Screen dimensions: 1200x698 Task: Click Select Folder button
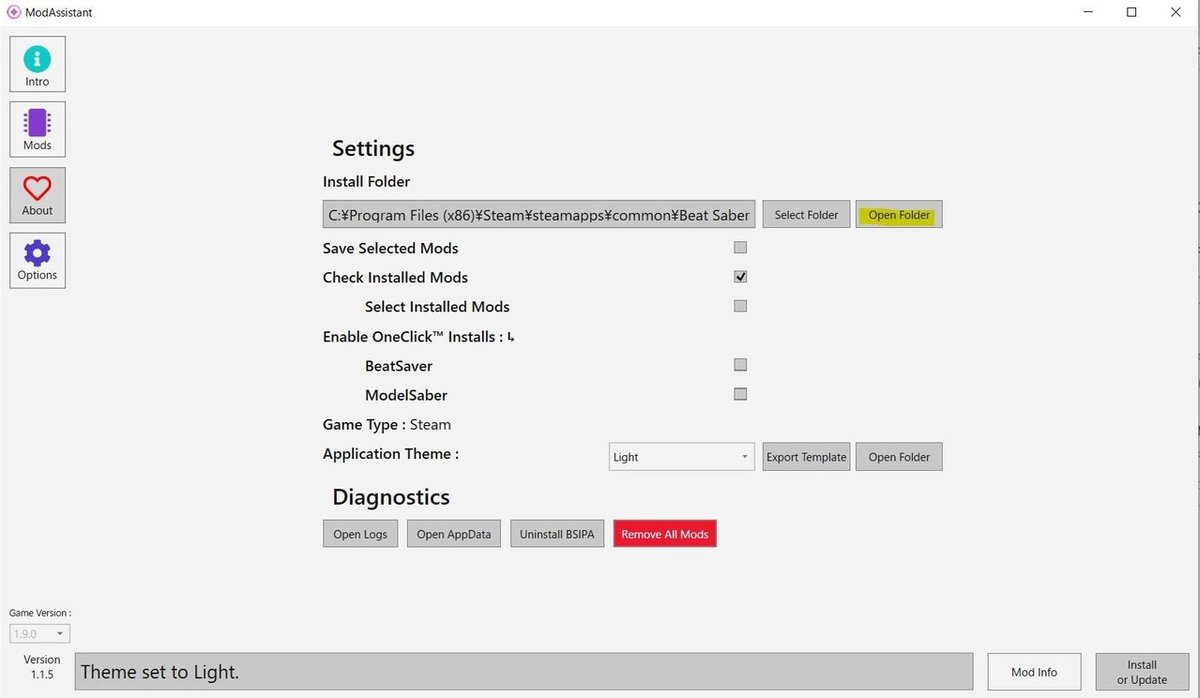click(x=806, y=214)
